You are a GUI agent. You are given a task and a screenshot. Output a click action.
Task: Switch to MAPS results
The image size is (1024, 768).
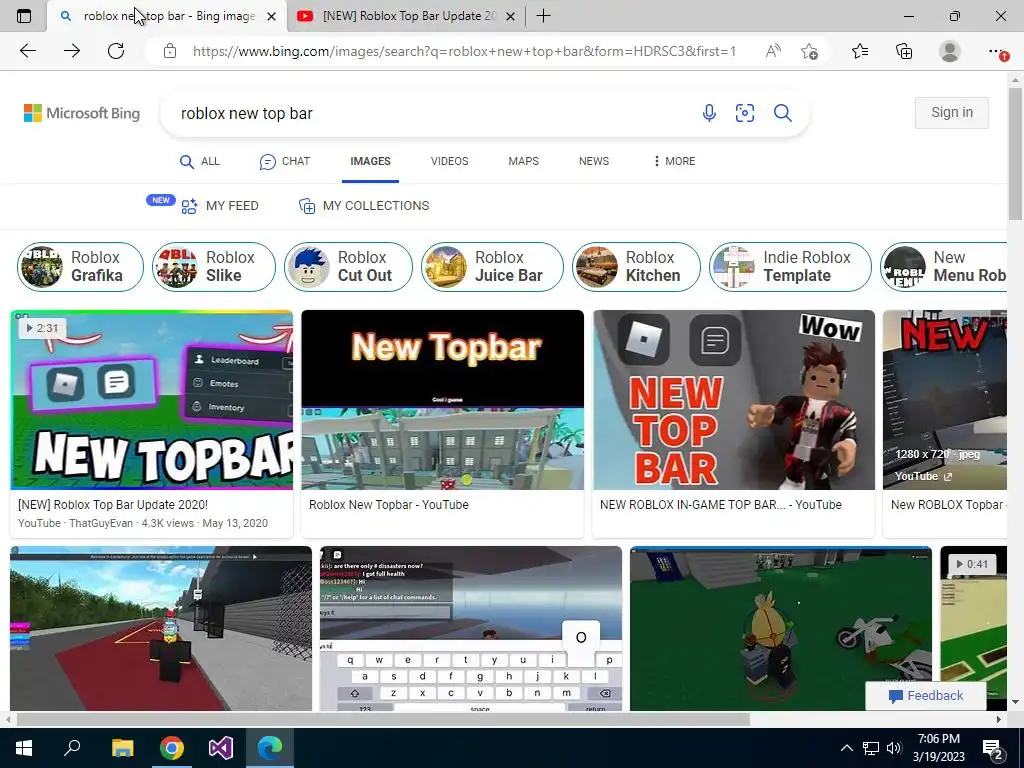pos(524,161)
